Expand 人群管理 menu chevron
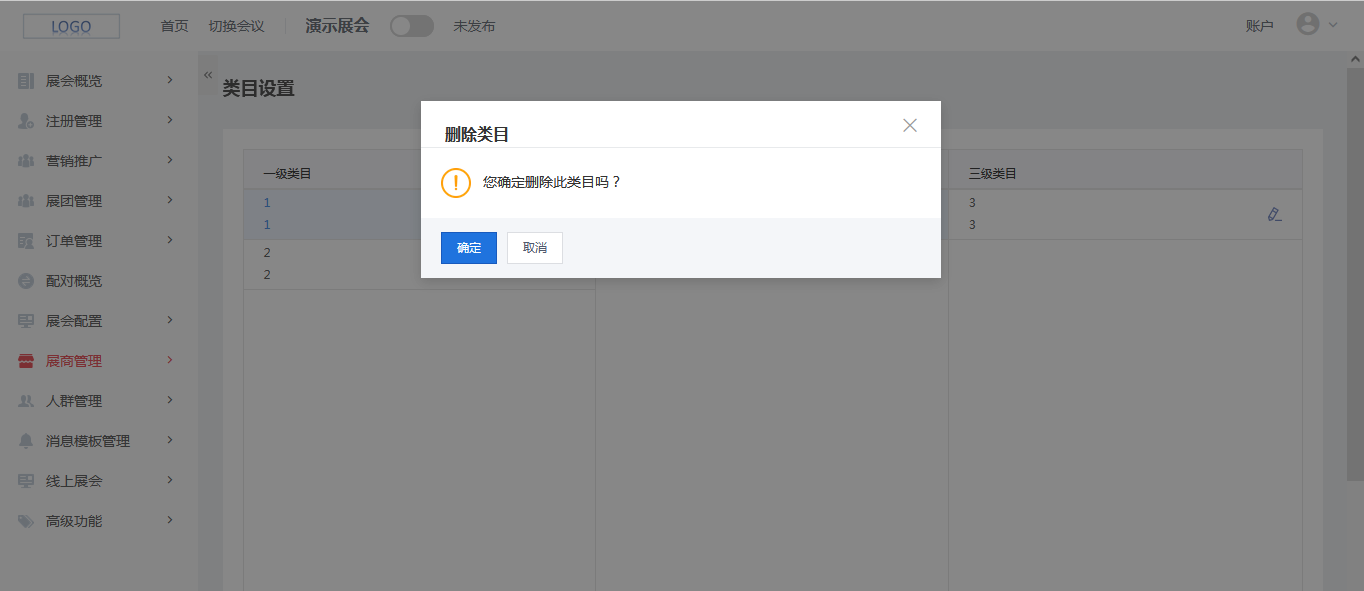Viewport: 1364px width, 591px height. coord(170,400)
